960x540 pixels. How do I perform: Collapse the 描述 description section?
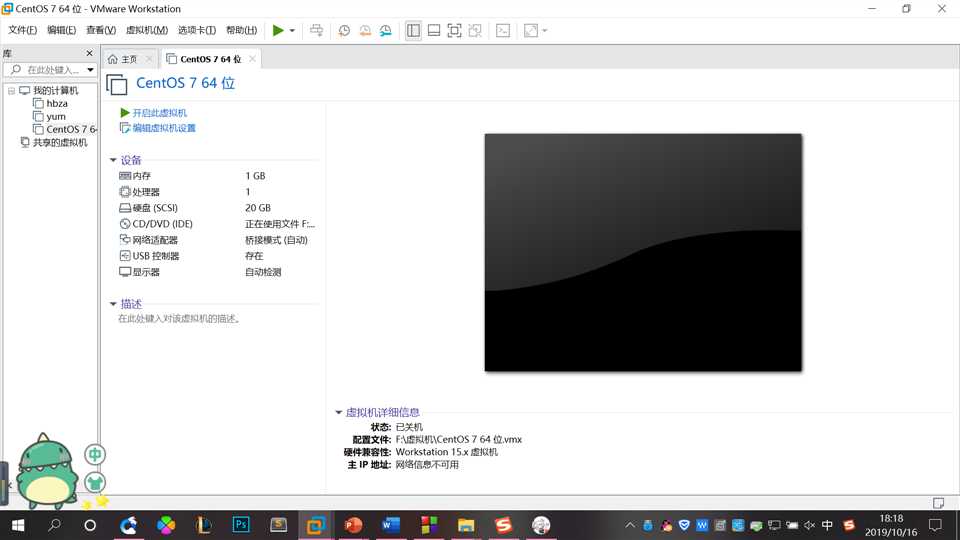coord(113,304)
